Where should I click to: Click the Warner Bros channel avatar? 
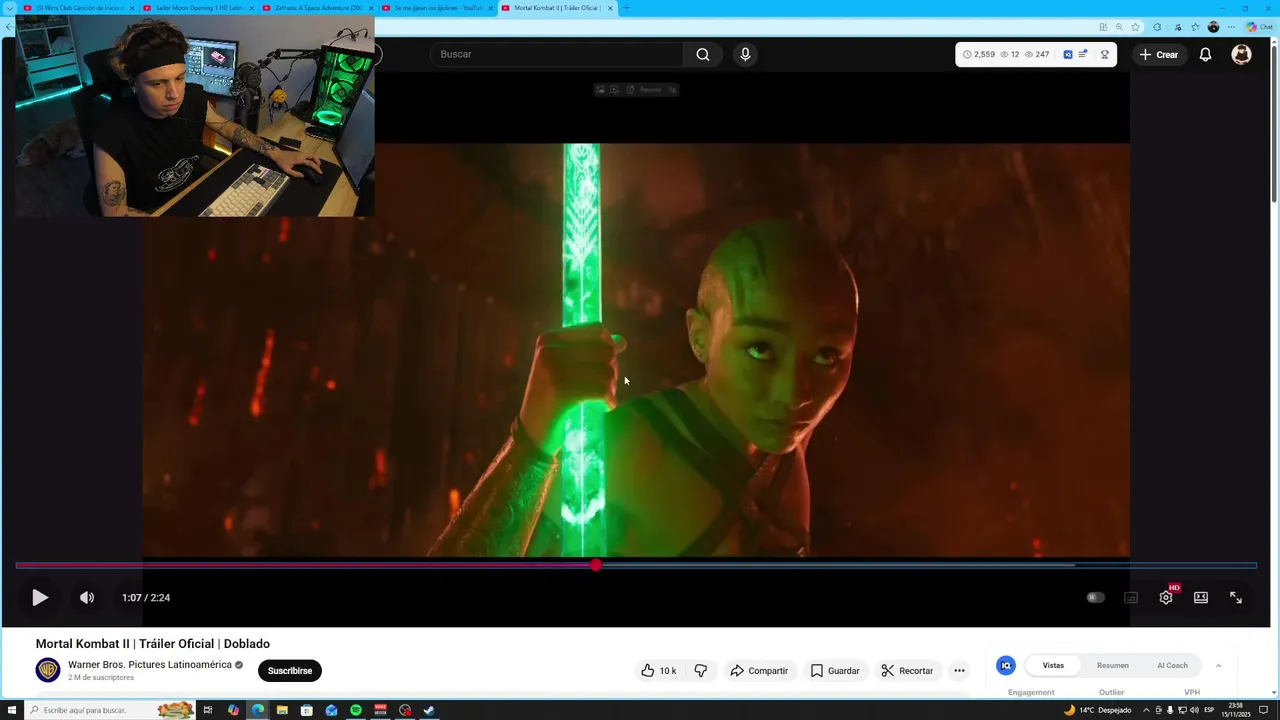(48, 670)
